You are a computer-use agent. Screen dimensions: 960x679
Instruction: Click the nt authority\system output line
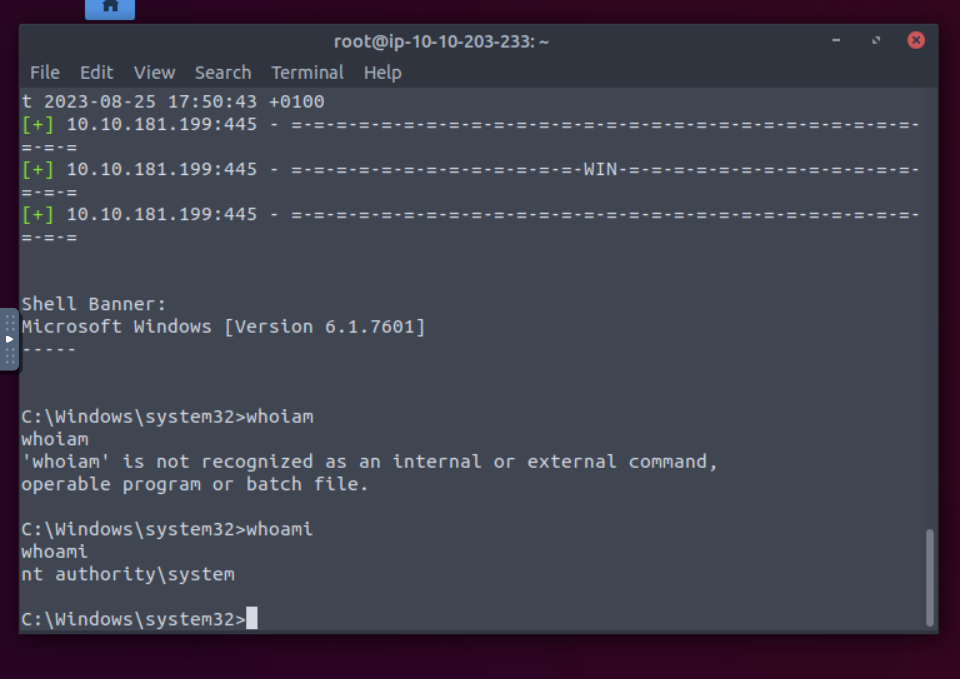(127, 573)
